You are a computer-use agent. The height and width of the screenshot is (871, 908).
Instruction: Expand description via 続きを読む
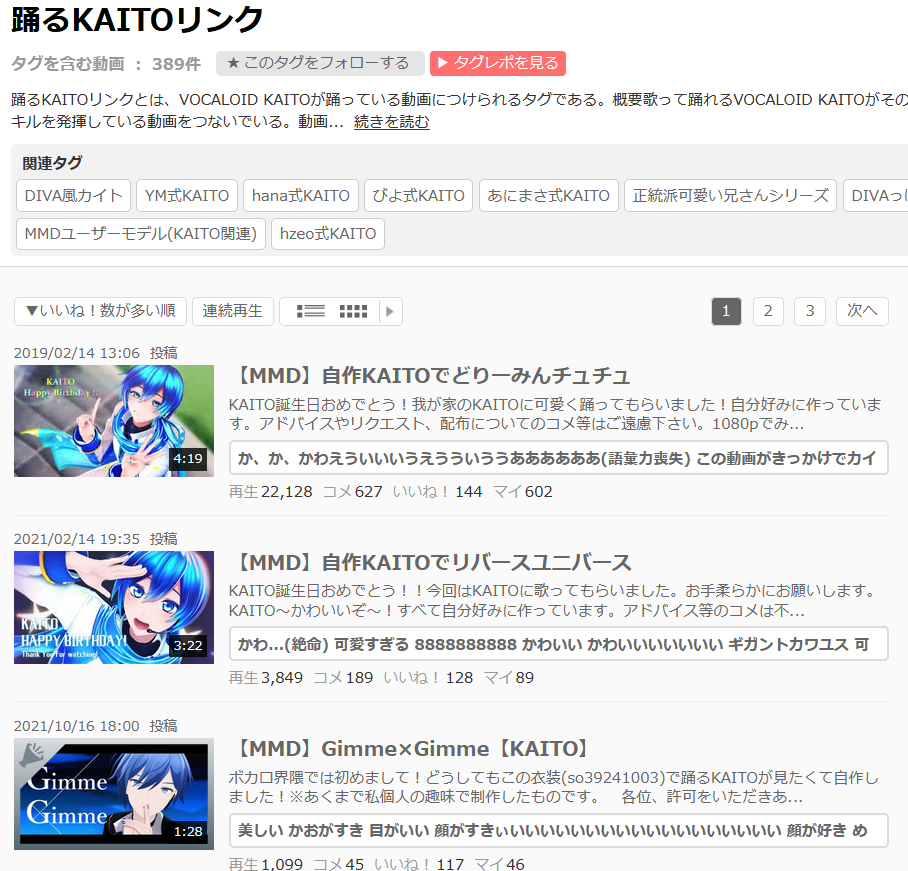coord(391,122)
